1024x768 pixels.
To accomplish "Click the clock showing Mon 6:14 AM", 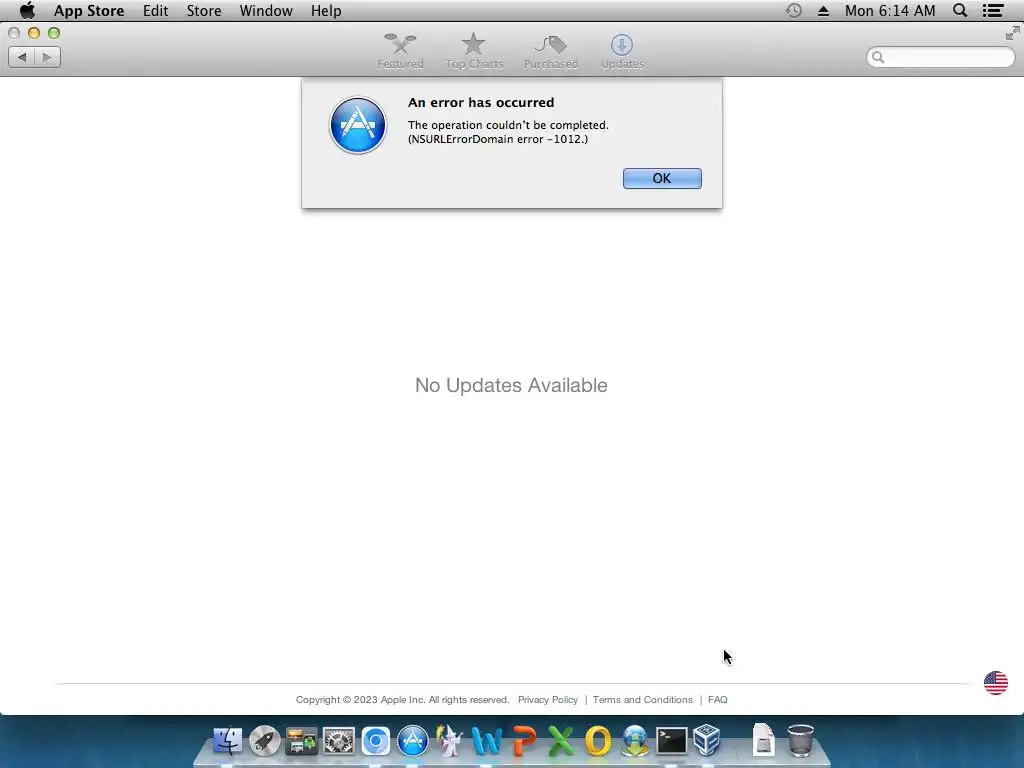I will click(890, 11).
